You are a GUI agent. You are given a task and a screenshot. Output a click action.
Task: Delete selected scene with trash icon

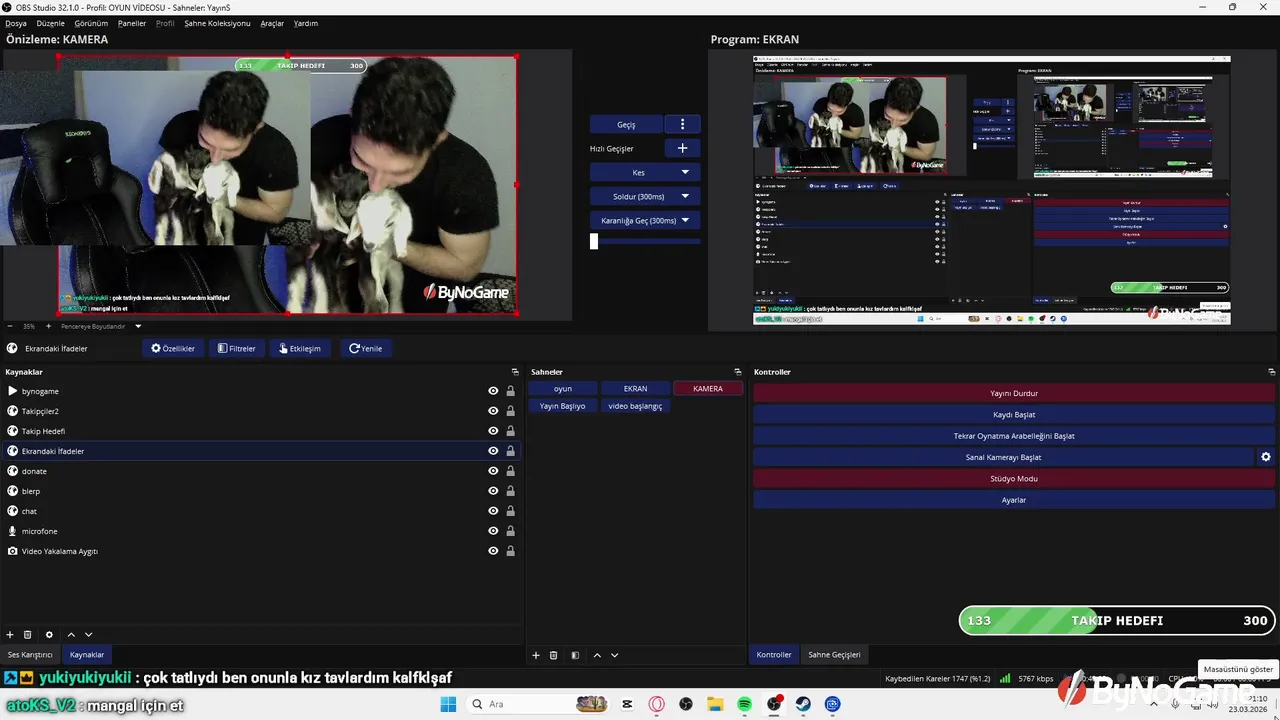pos(554,655)
